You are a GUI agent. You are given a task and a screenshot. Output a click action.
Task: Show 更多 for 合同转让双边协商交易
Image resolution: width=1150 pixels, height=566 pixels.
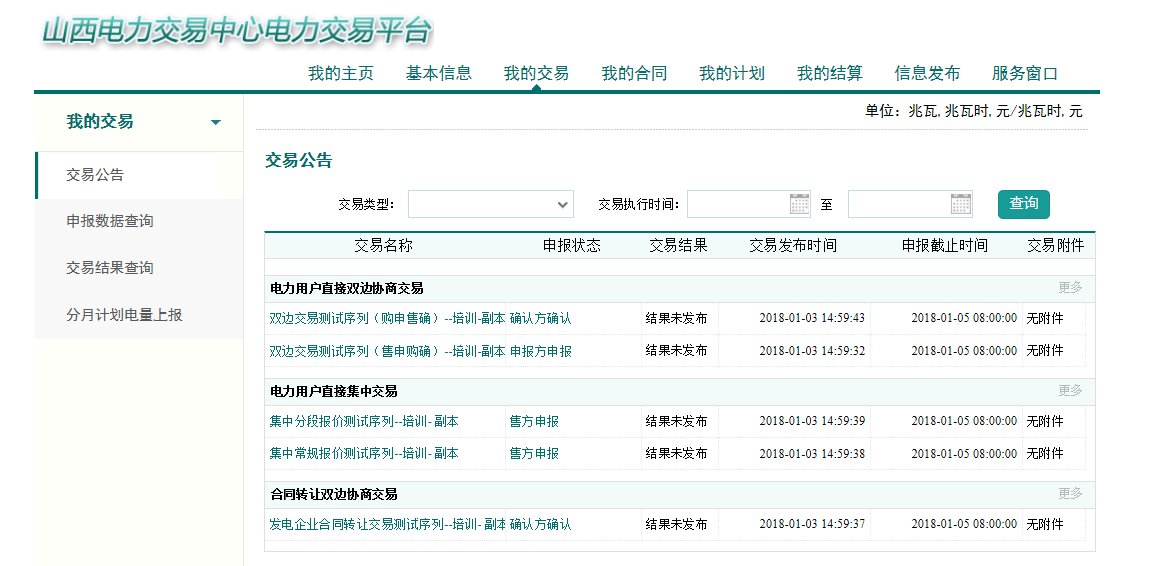[1069, 494]
